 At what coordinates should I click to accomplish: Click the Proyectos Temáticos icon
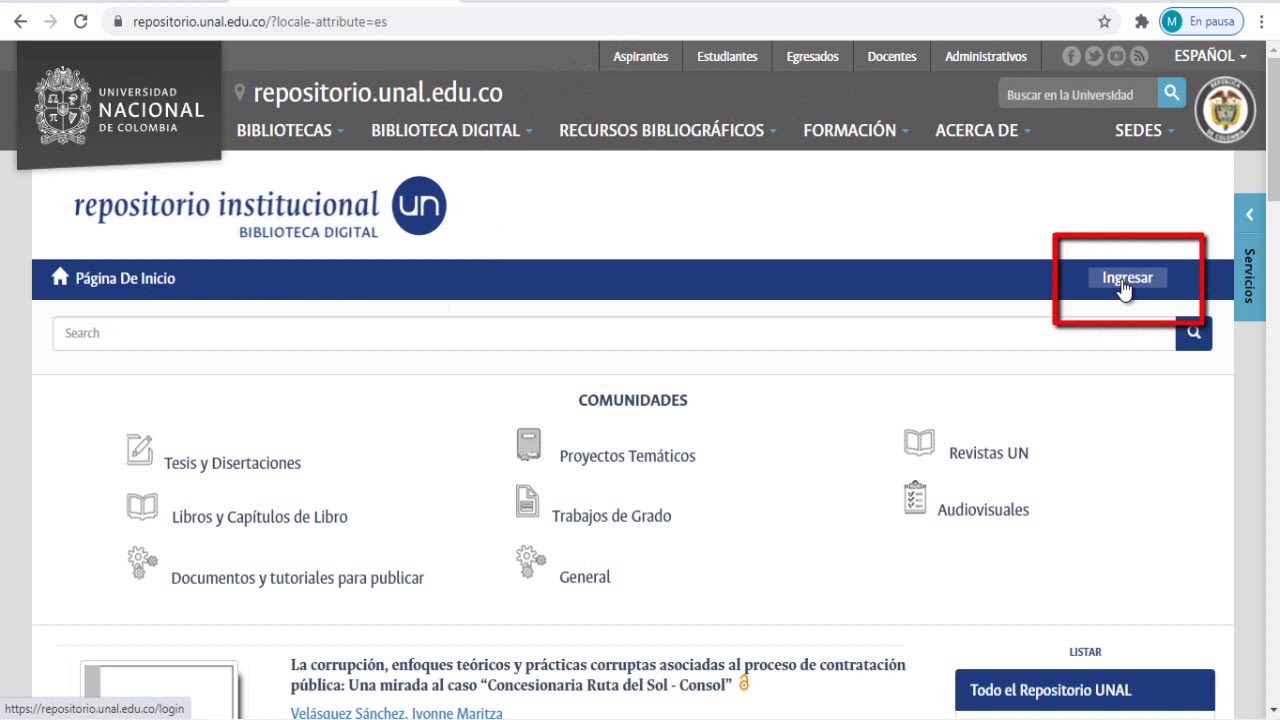click(529, 445)
